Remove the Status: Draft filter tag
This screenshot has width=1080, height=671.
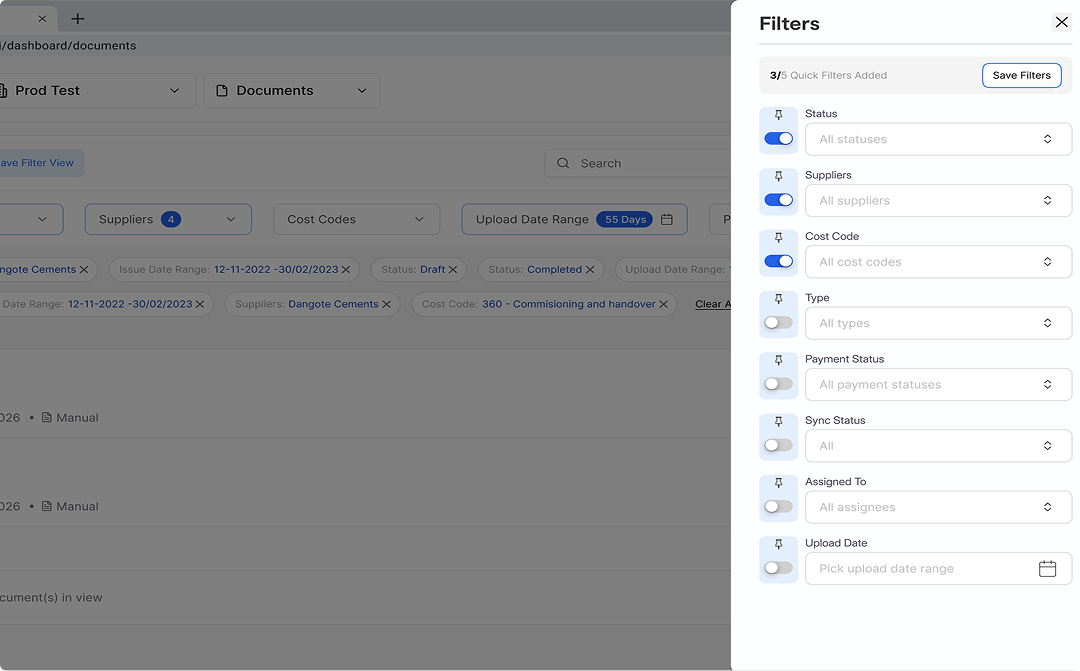453,269
